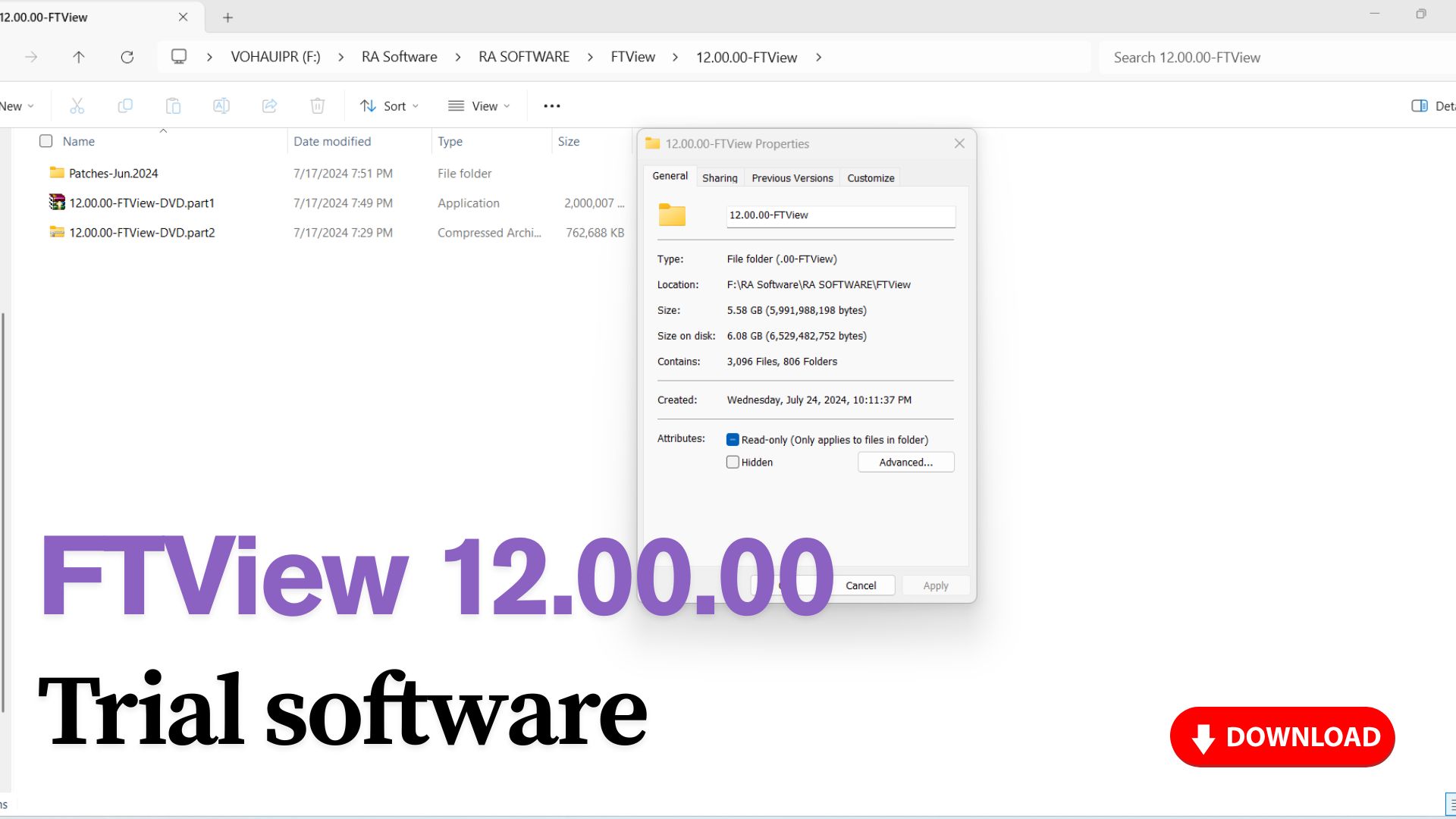
Task: Click inside the folder name field in Properties
Action: (839, 215)
